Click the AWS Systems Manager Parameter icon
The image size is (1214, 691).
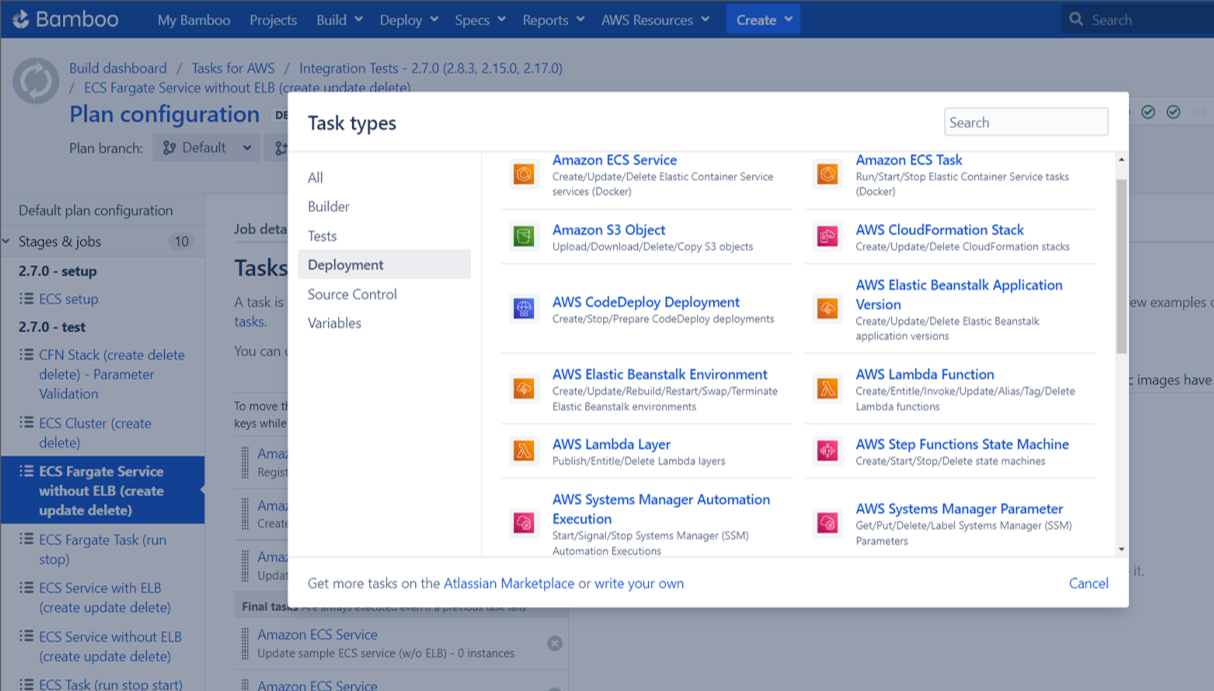click(x=827, y=523)
